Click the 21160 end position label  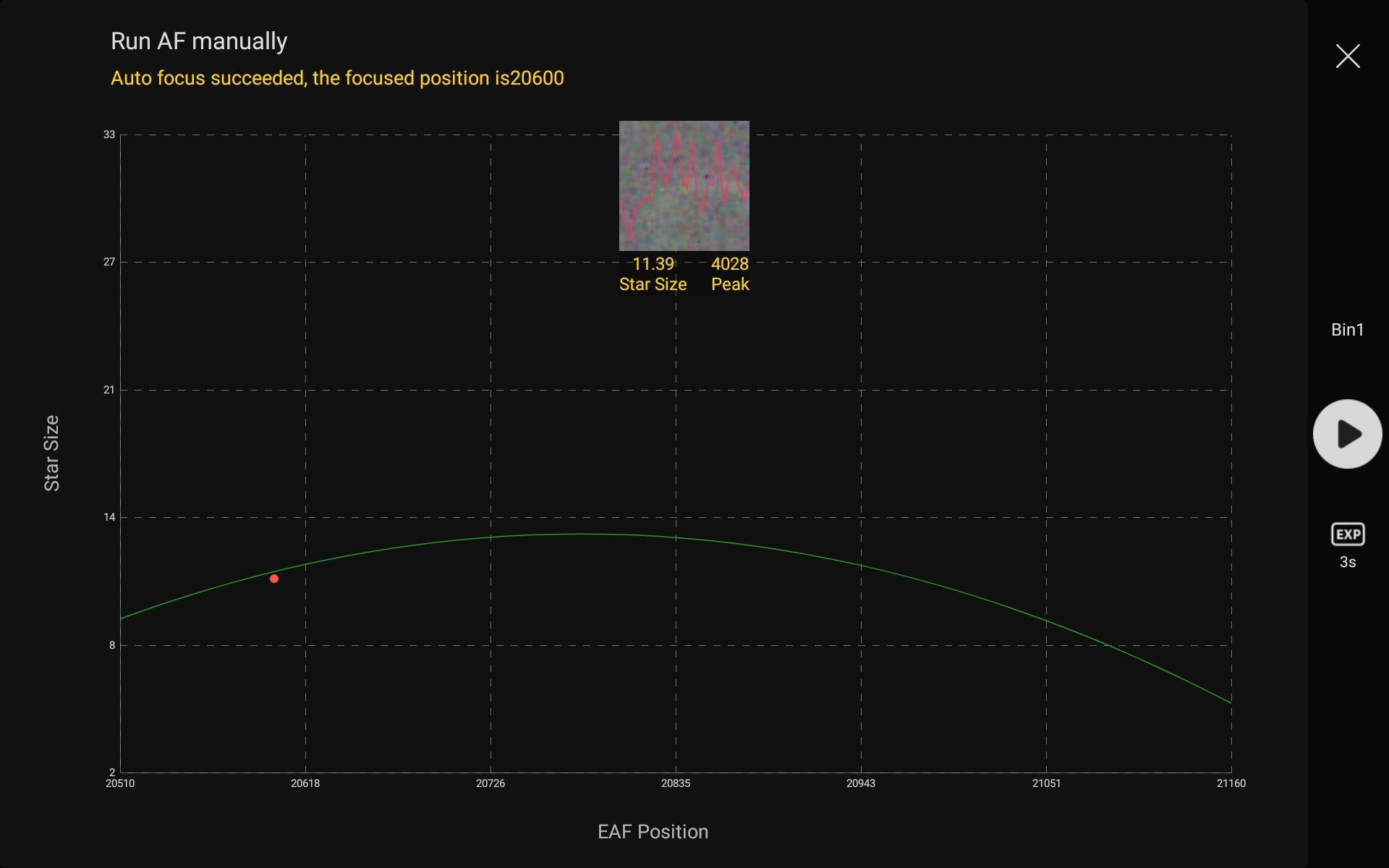[x=1231, y=783]
